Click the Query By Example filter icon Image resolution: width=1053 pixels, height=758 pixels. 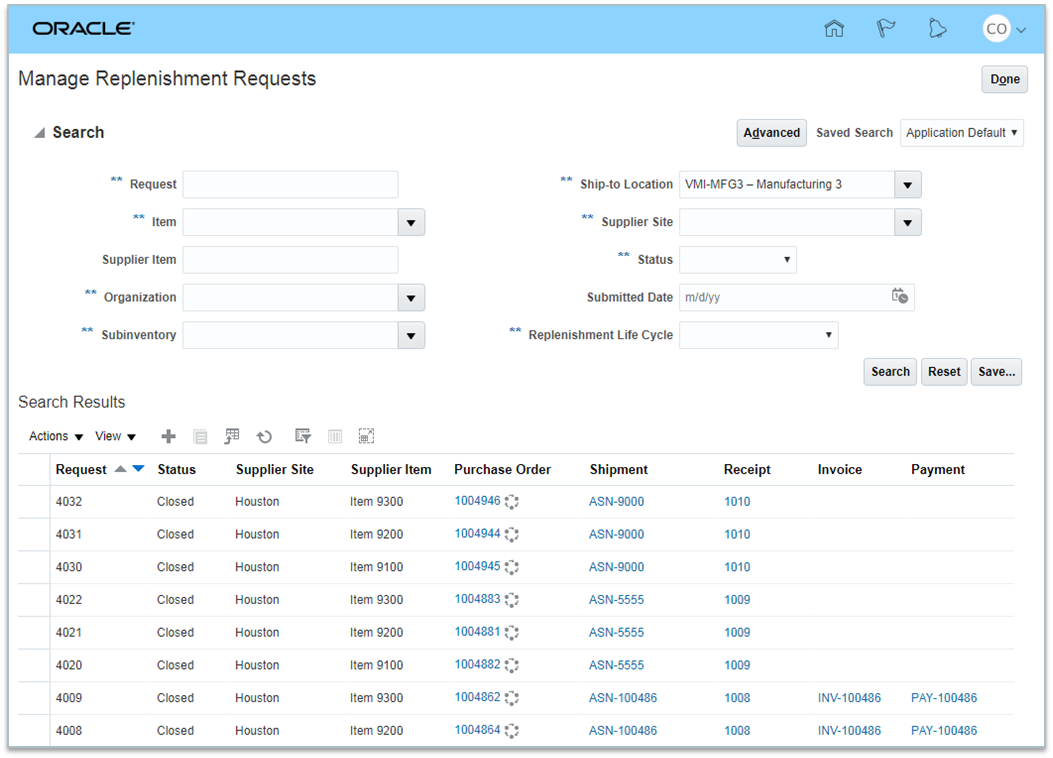pos(303,437)
